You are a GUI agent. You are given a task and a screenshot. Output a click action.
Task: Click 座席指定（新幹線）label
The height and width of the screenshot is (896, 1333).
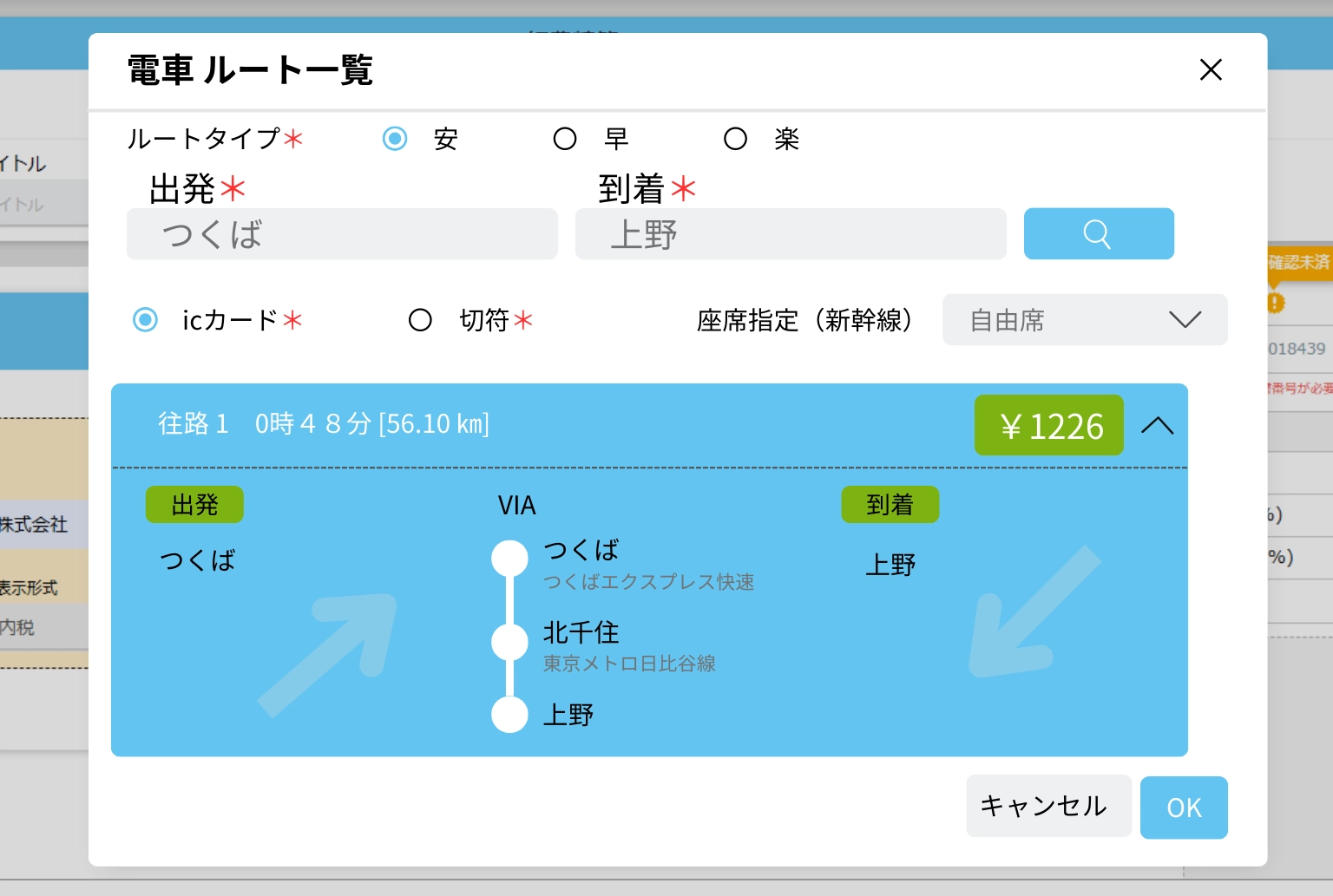coord(804,320)
